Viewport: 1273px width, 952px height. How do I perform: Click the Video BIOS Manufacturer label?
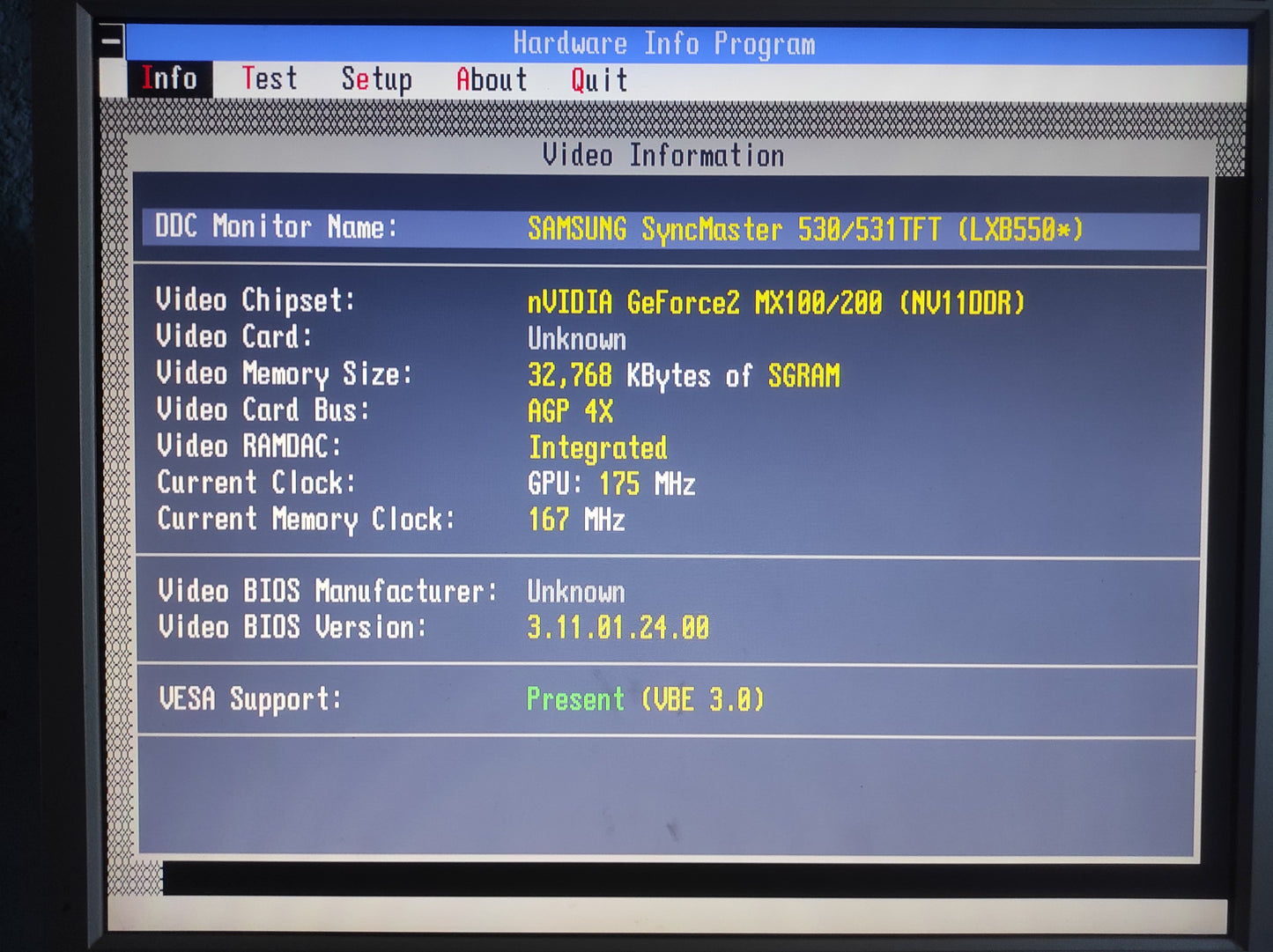click(328, 591)
